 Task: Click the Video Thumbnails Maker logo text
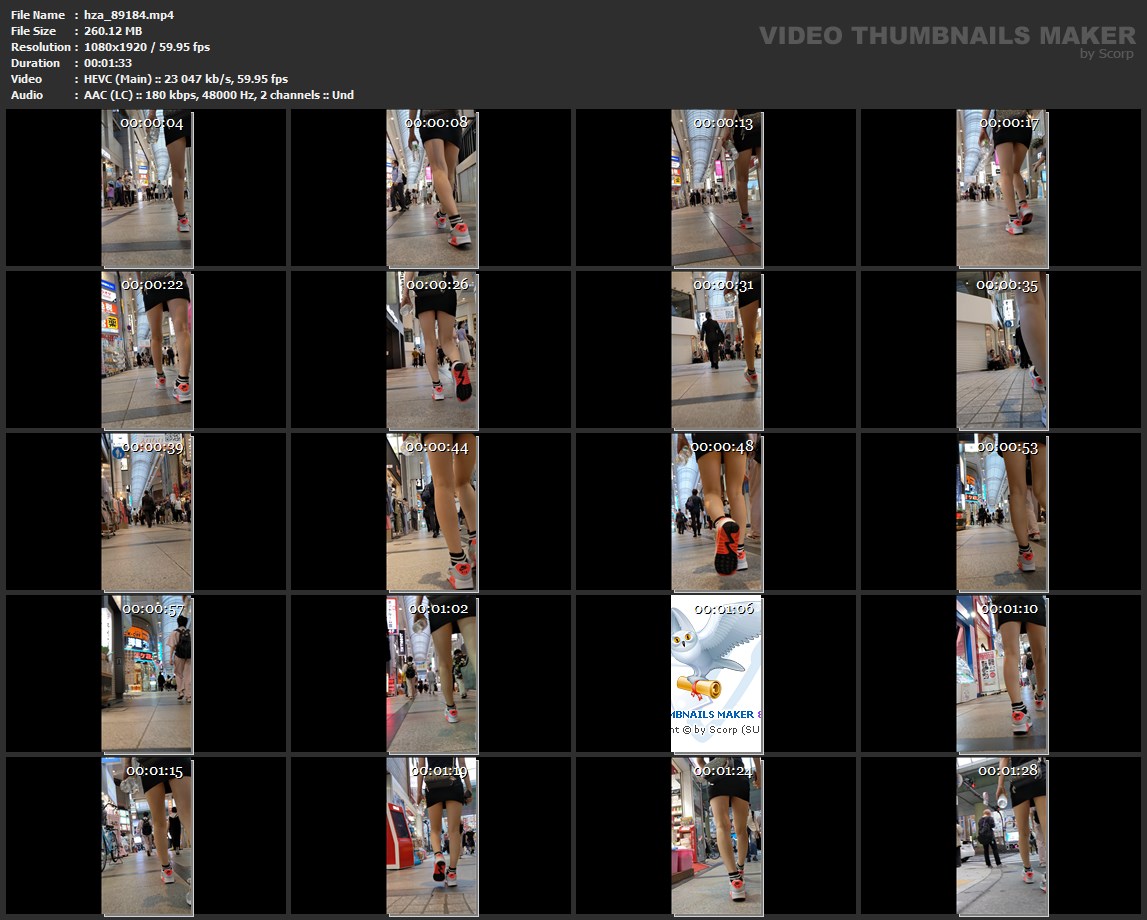[x=946, y=36]
